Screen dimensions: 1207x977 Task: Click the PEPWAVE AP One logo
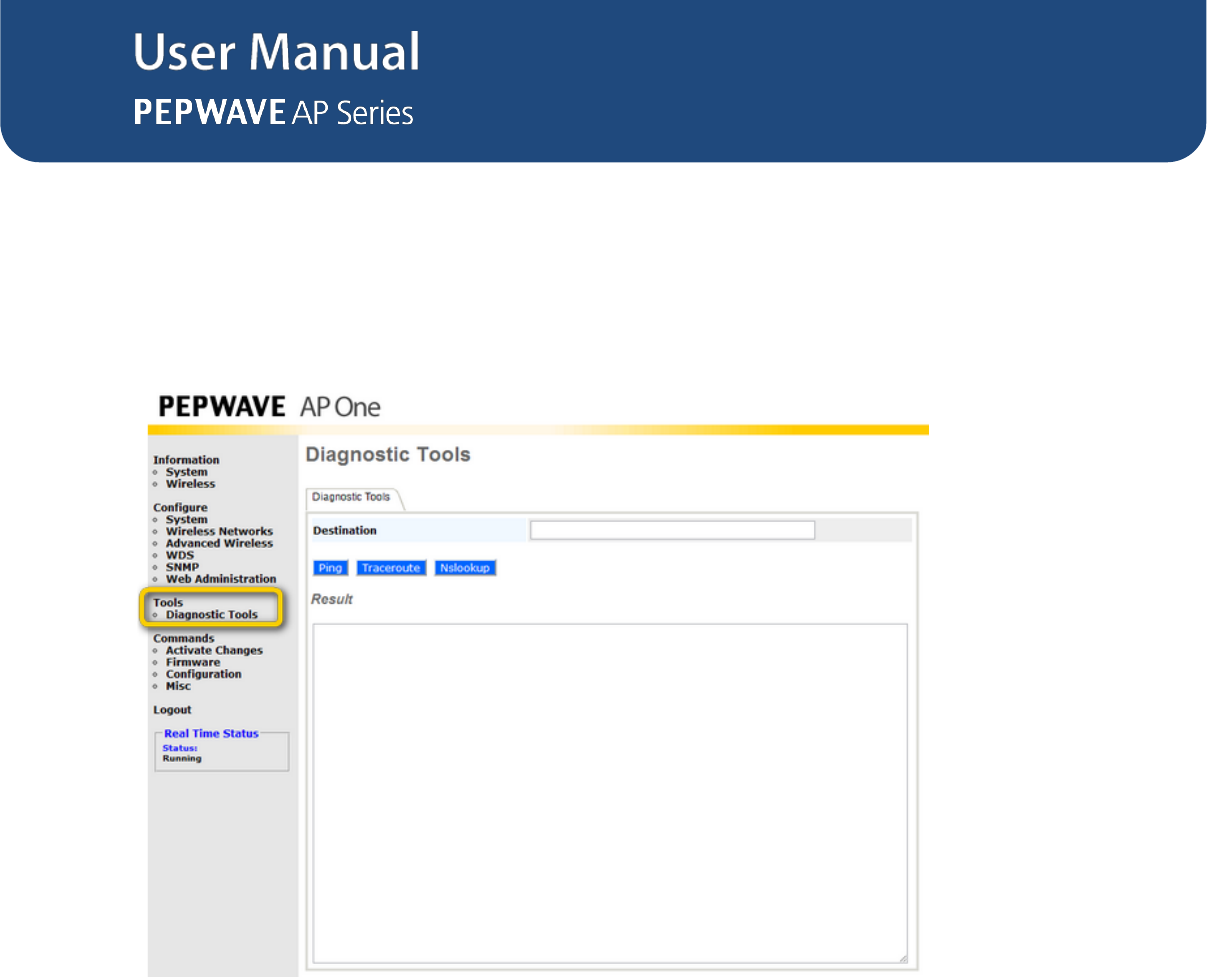(269, 407)
